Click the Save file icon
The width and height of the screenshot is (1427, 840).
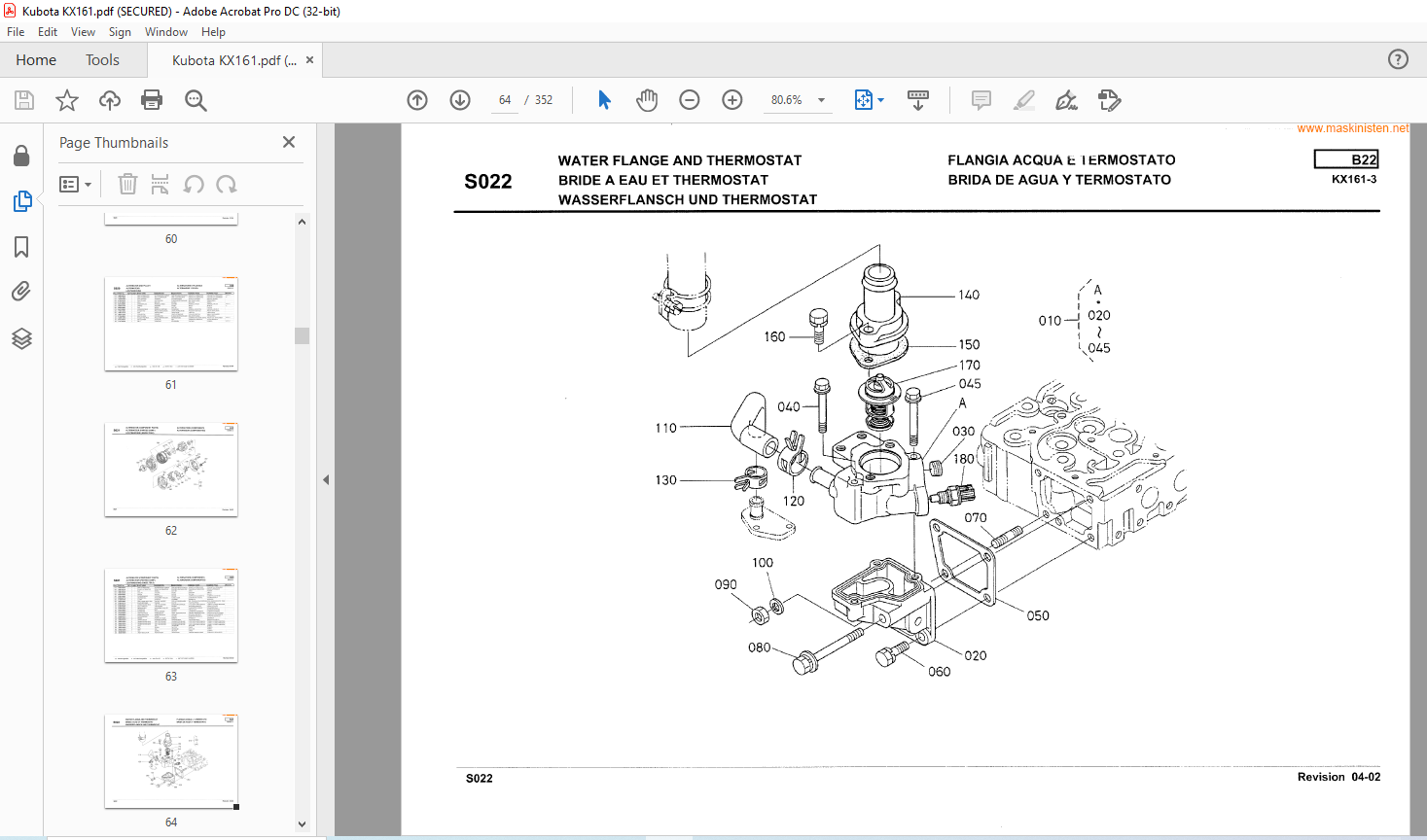point(24,100)
